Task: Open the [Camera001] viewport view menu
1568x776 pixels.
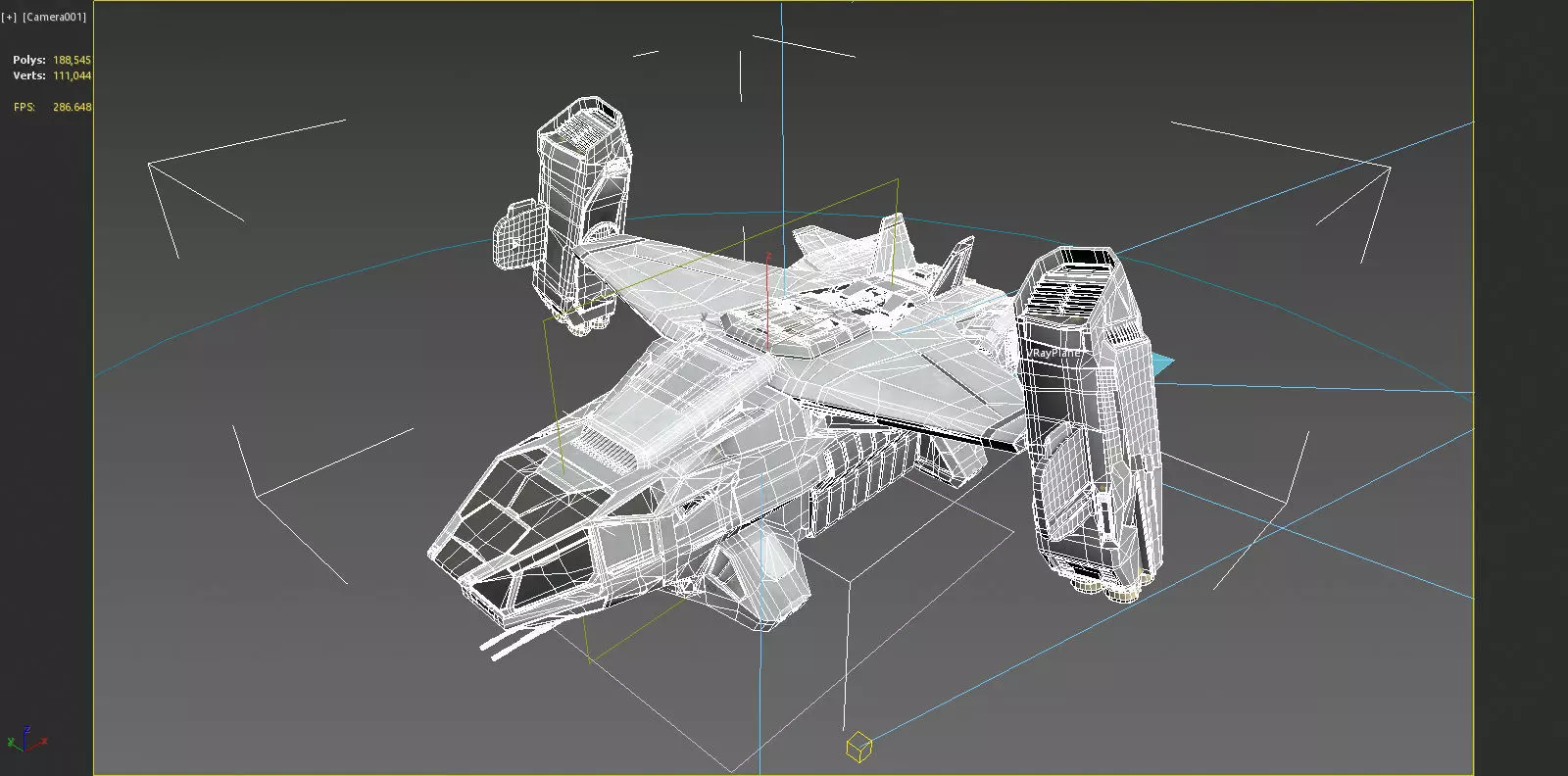Action: pyautogui.click(x=55, y=18)
